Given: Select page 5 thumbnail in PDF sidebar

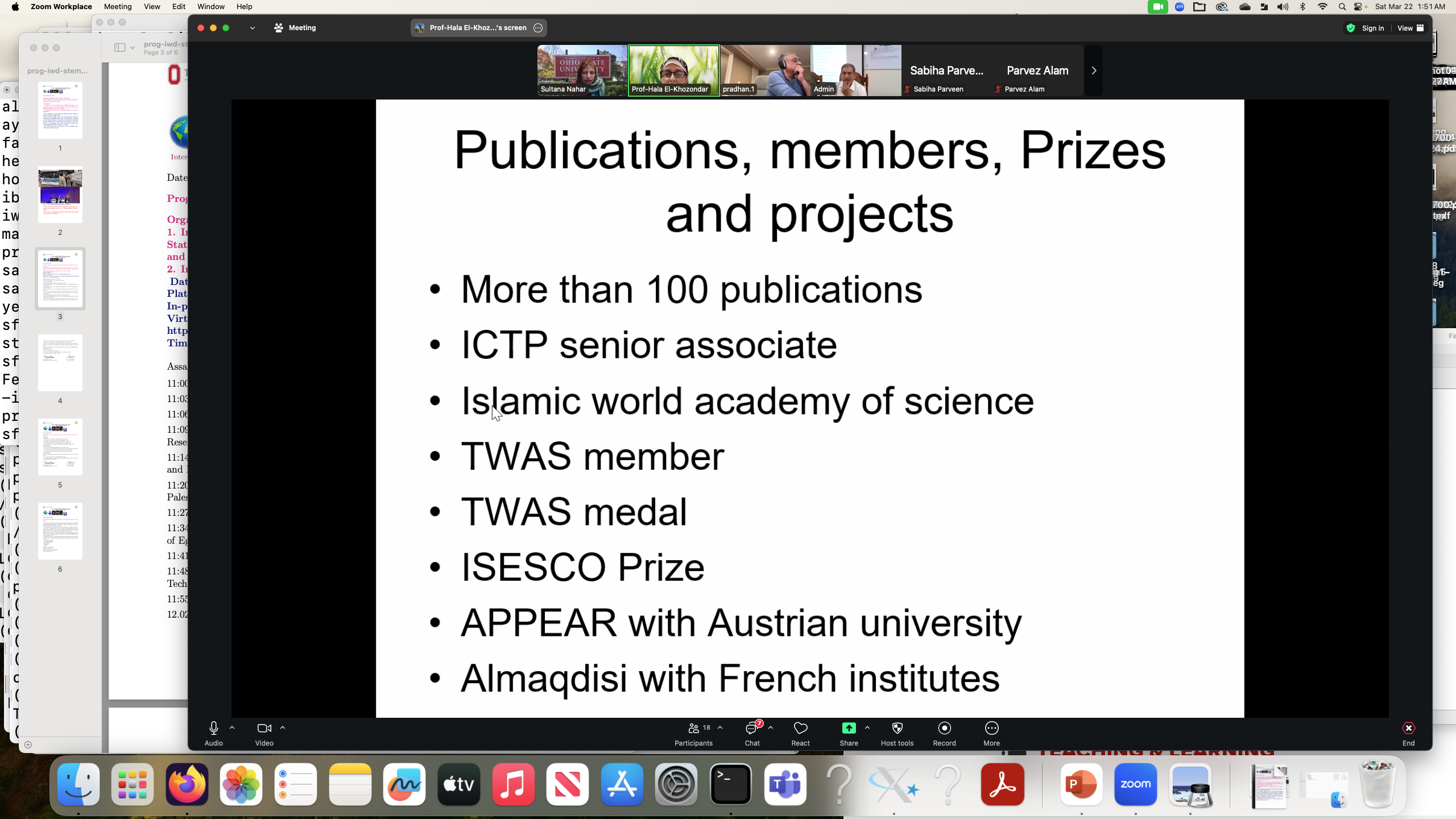Looking at the screenshot, I should pyautogui.click(x=60, y=447).
